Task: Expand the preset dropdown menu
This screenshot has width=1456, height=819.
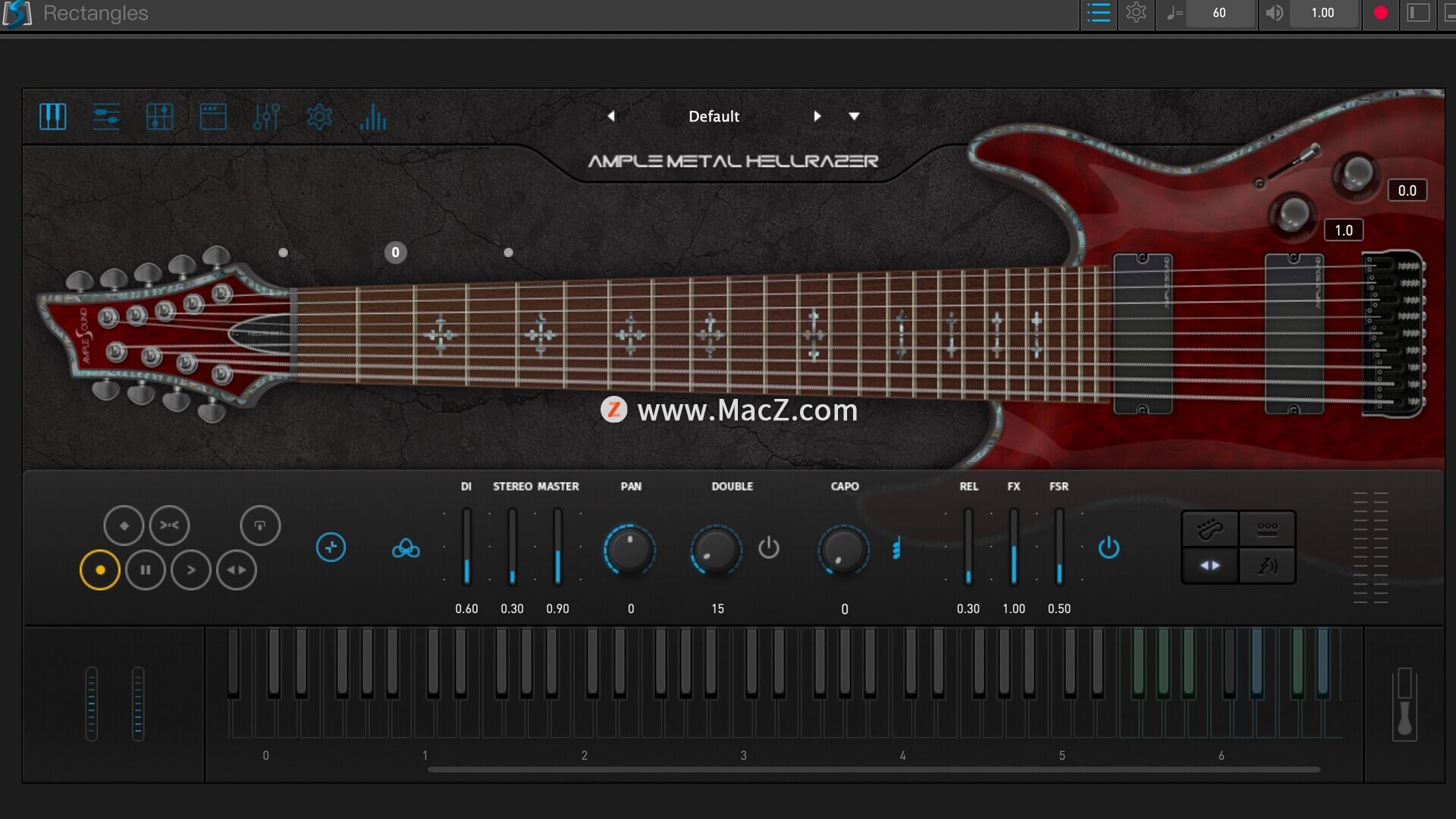Action: coord(854,116)
